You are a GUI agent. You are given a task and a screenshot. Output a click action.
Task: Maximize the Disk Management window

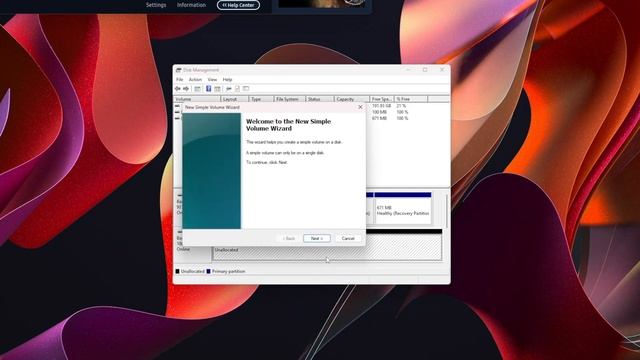pos(425,70)
